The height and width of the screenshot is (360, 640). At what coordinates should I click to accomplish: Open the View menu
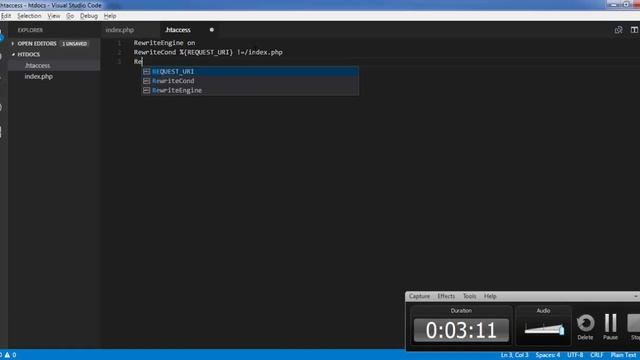click(x=53, y=16)
